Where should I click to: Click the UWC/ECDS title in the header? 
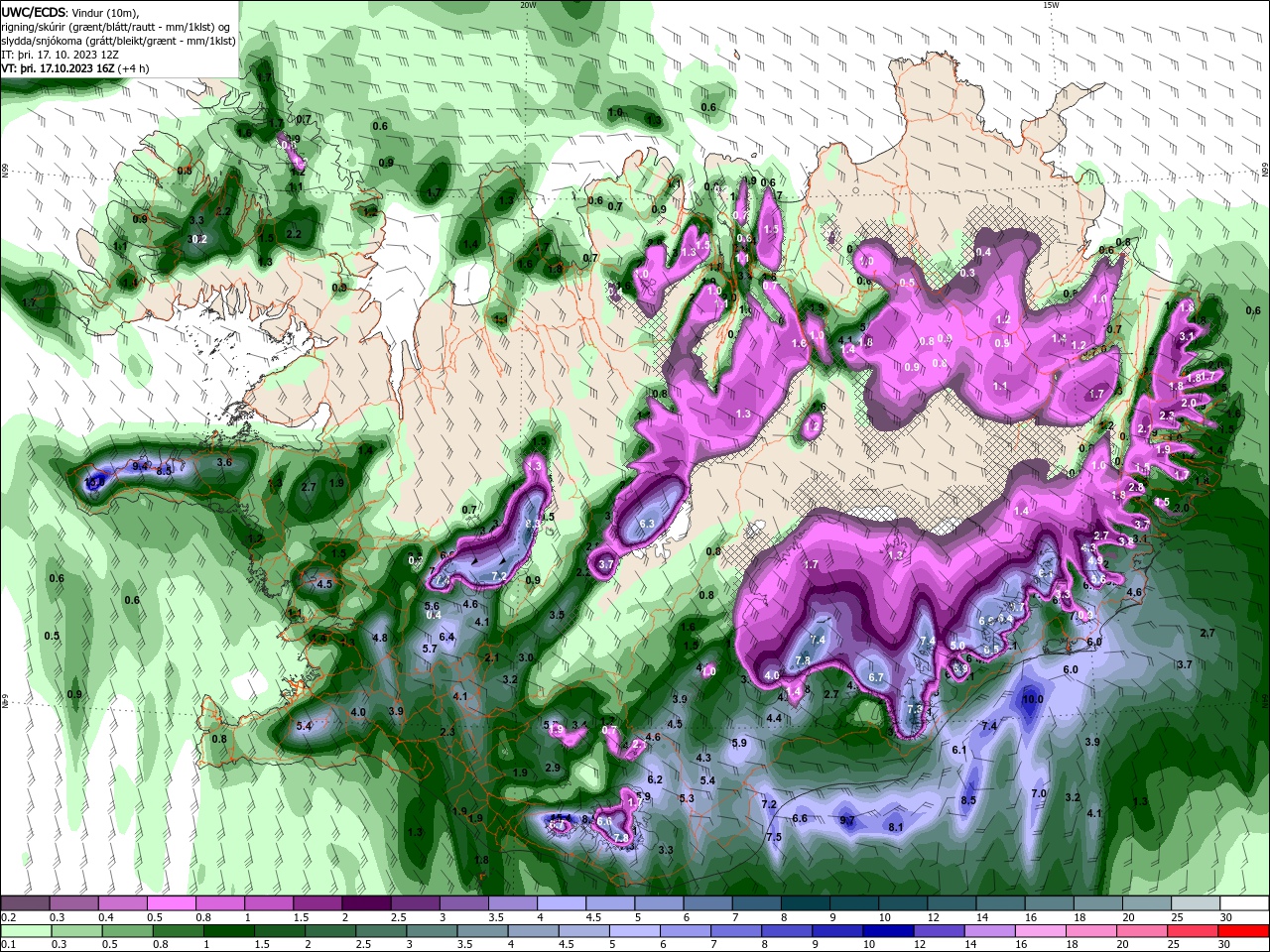(x=35, y=11)
